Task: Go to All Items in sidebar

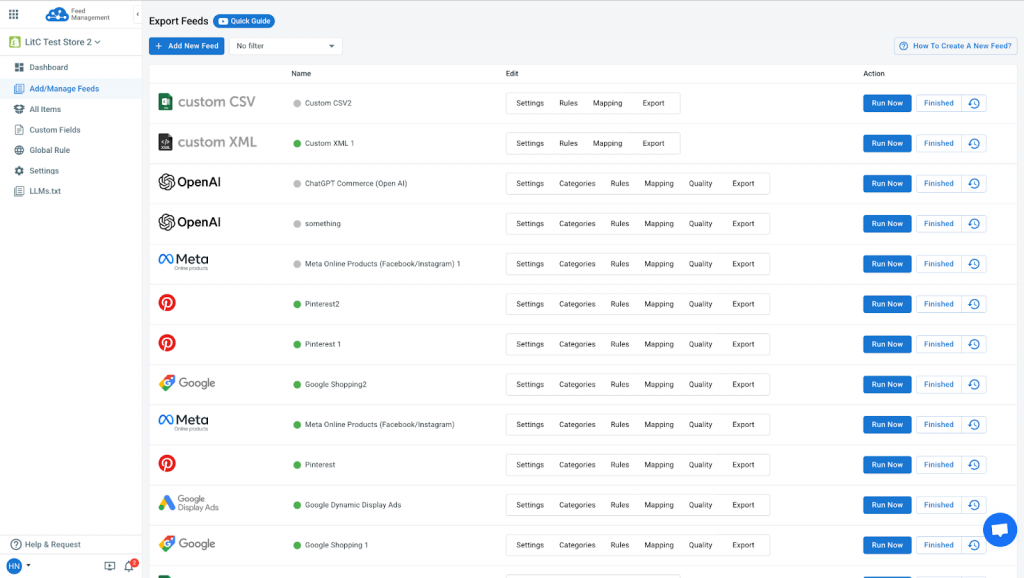Action: tap(45, 109)
